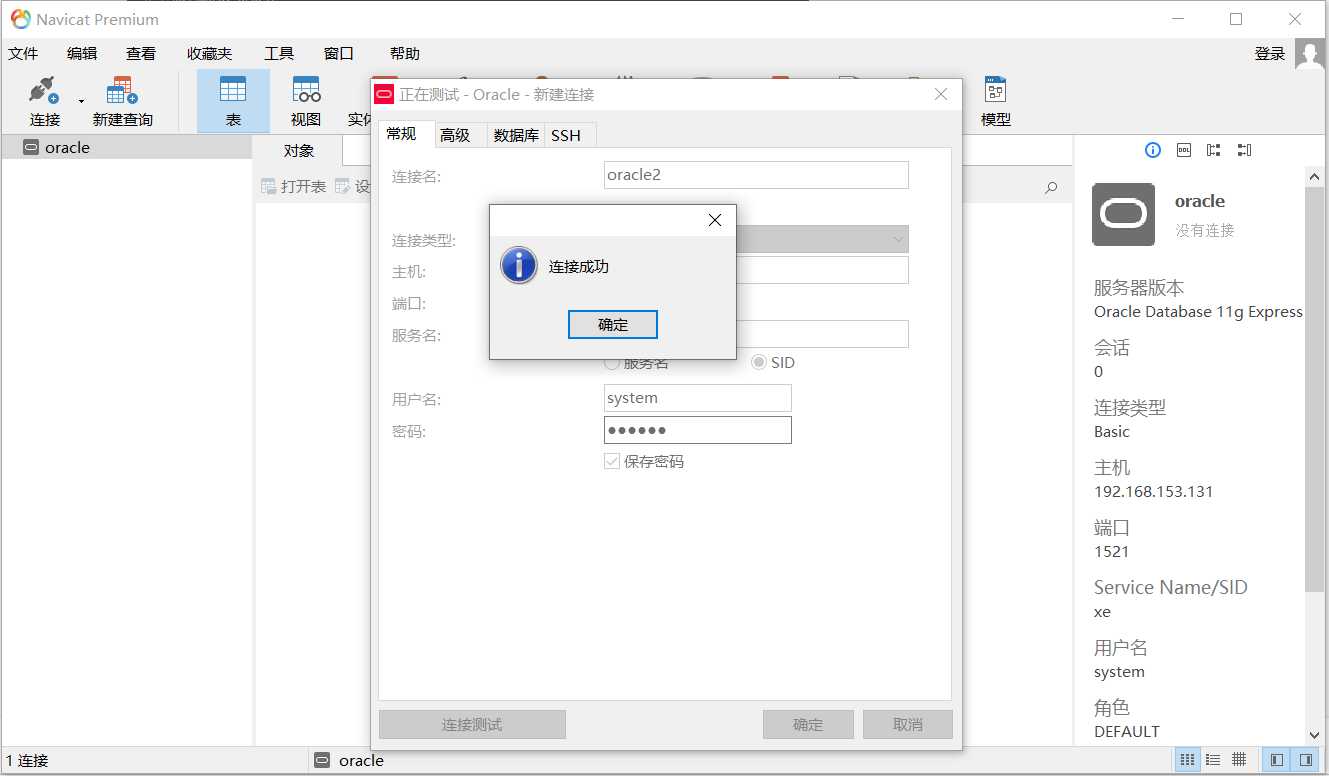Screen dimensions: 1329x776
Task: Click the oracle entry in the status bar
Action: coord(349,760)
